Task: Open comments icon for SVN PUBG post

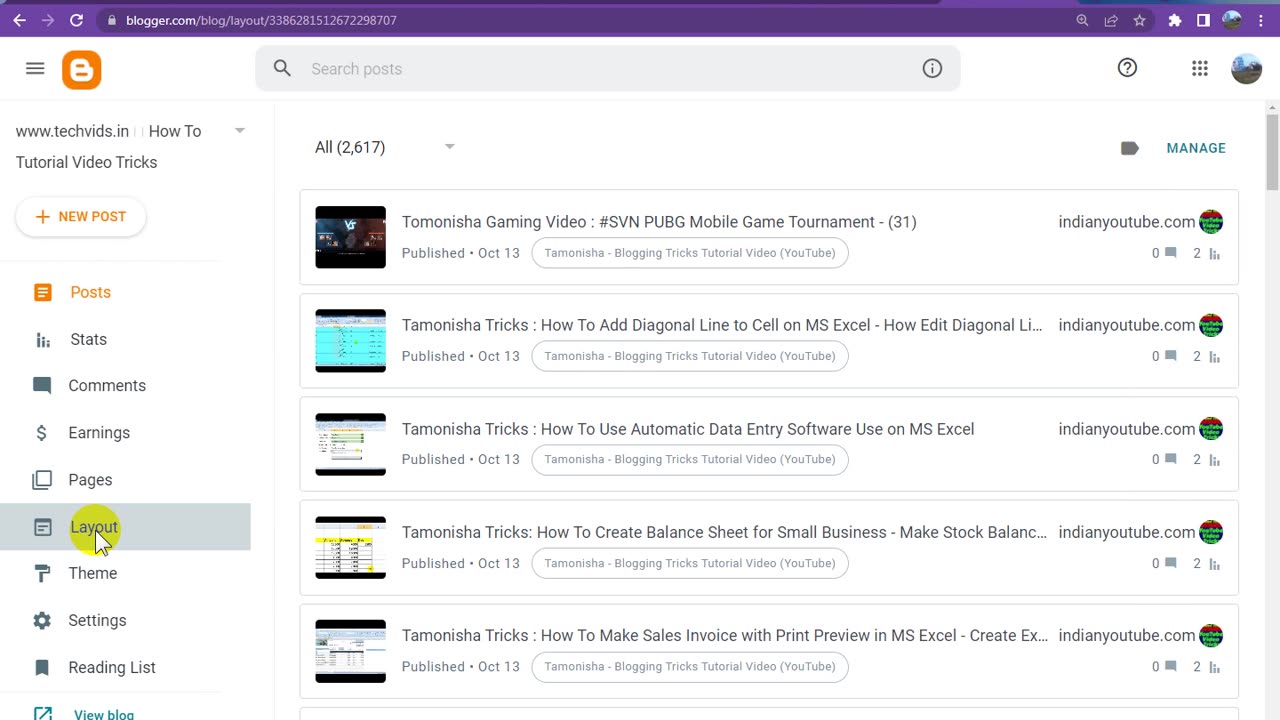Action: click(x=1171, y=253)
